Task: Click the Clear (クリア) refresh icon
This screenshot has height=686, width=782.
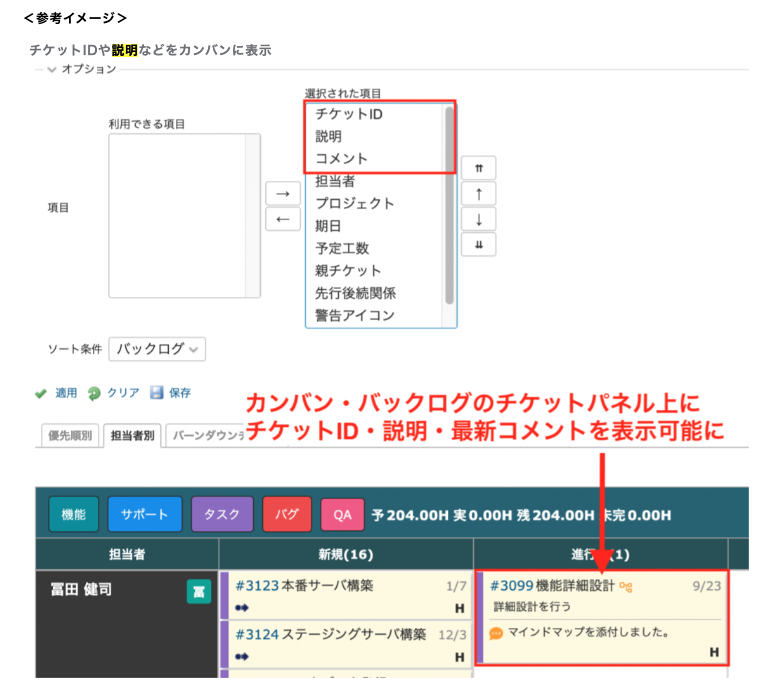Action: (94, 393)
